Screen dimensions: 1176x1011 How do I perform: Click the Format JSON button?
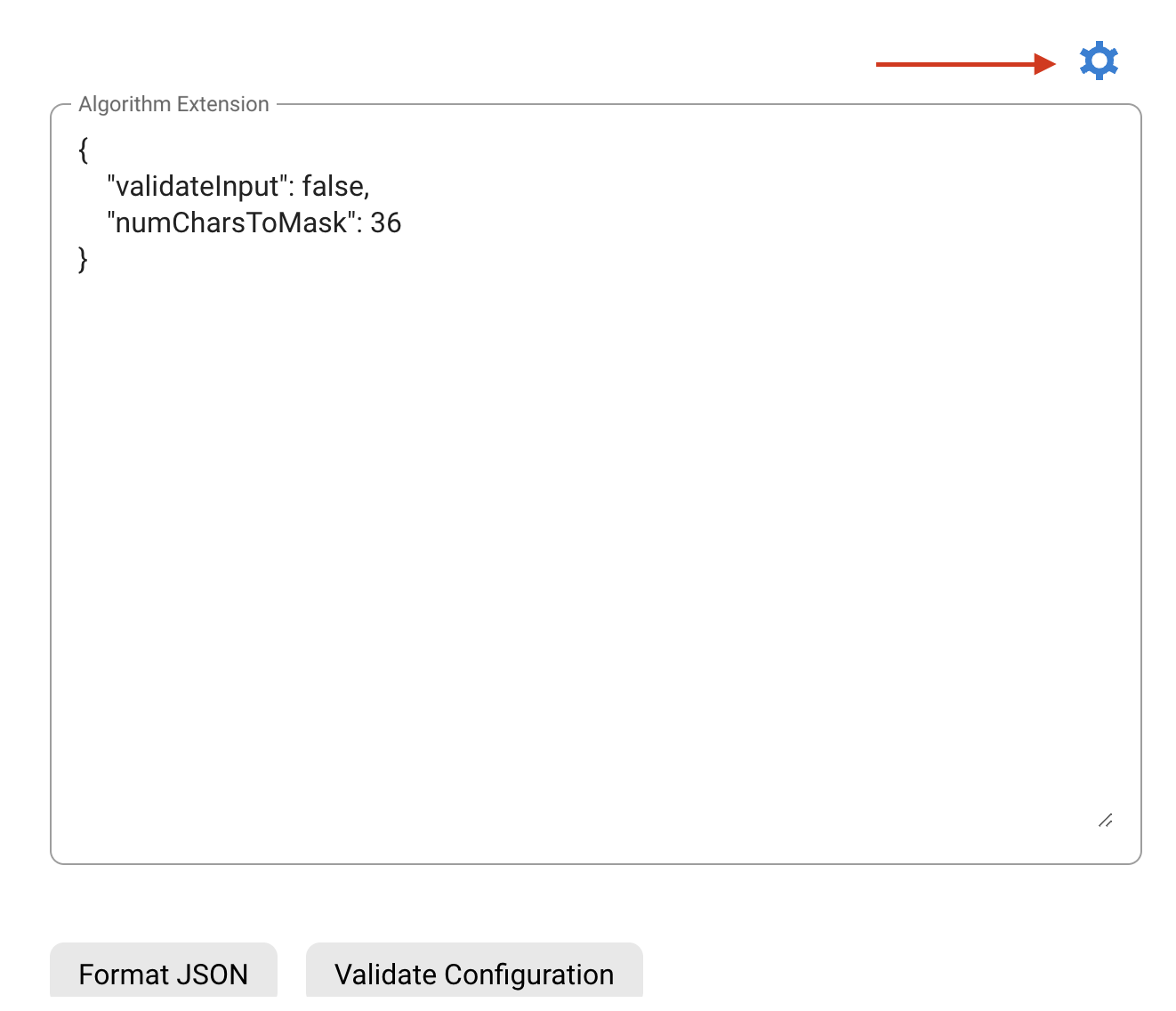pos(164,973)
